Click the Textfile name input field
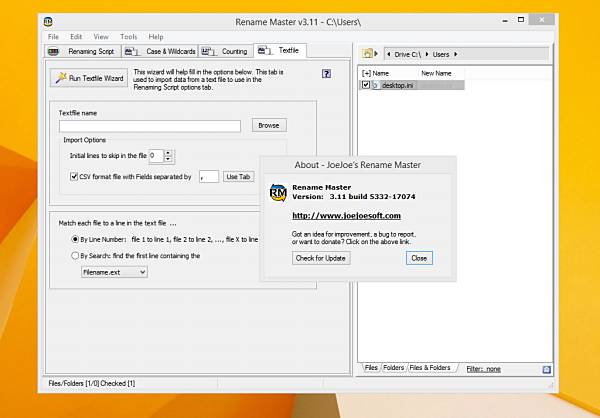The width and height of the screenshot is (600, 418). (x=150, y=126)
